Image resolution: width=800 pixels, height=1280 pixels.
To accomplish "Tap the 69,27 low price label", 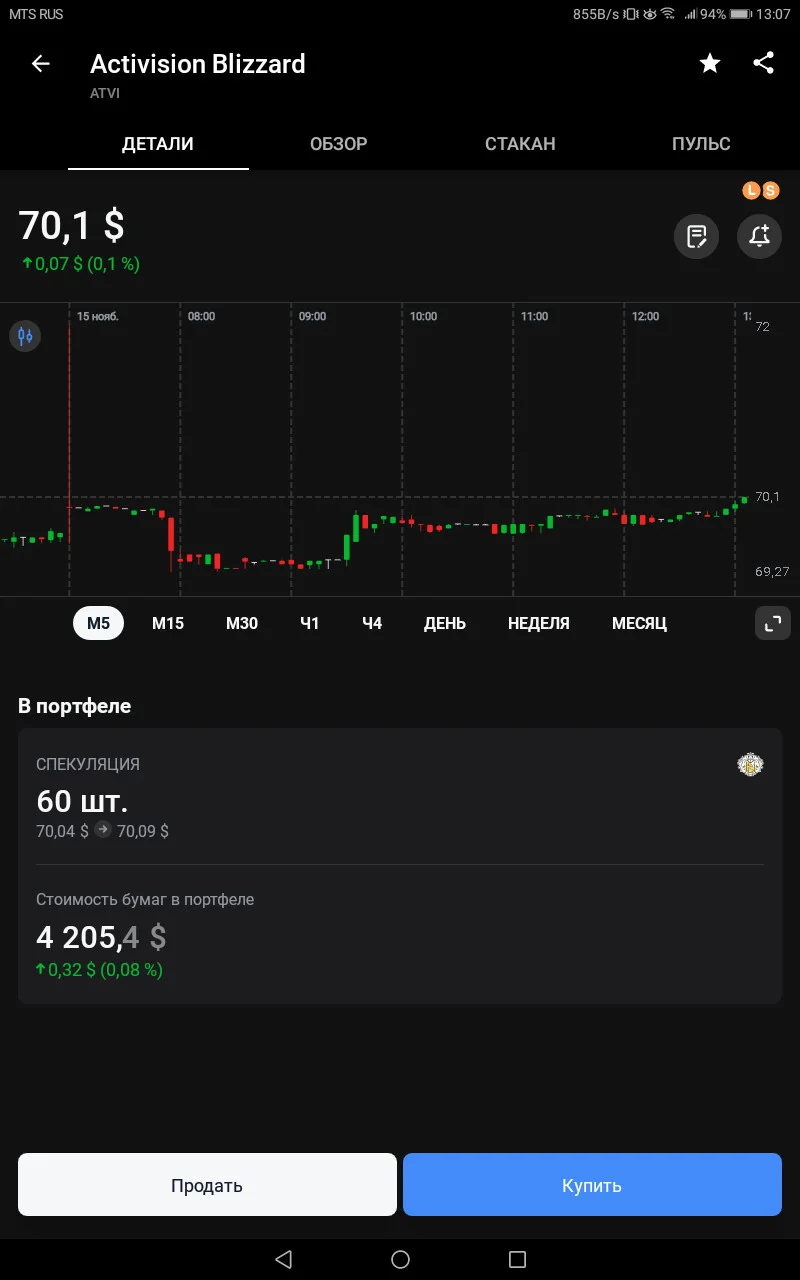I will pyautogui.click(x=772, y=572).
